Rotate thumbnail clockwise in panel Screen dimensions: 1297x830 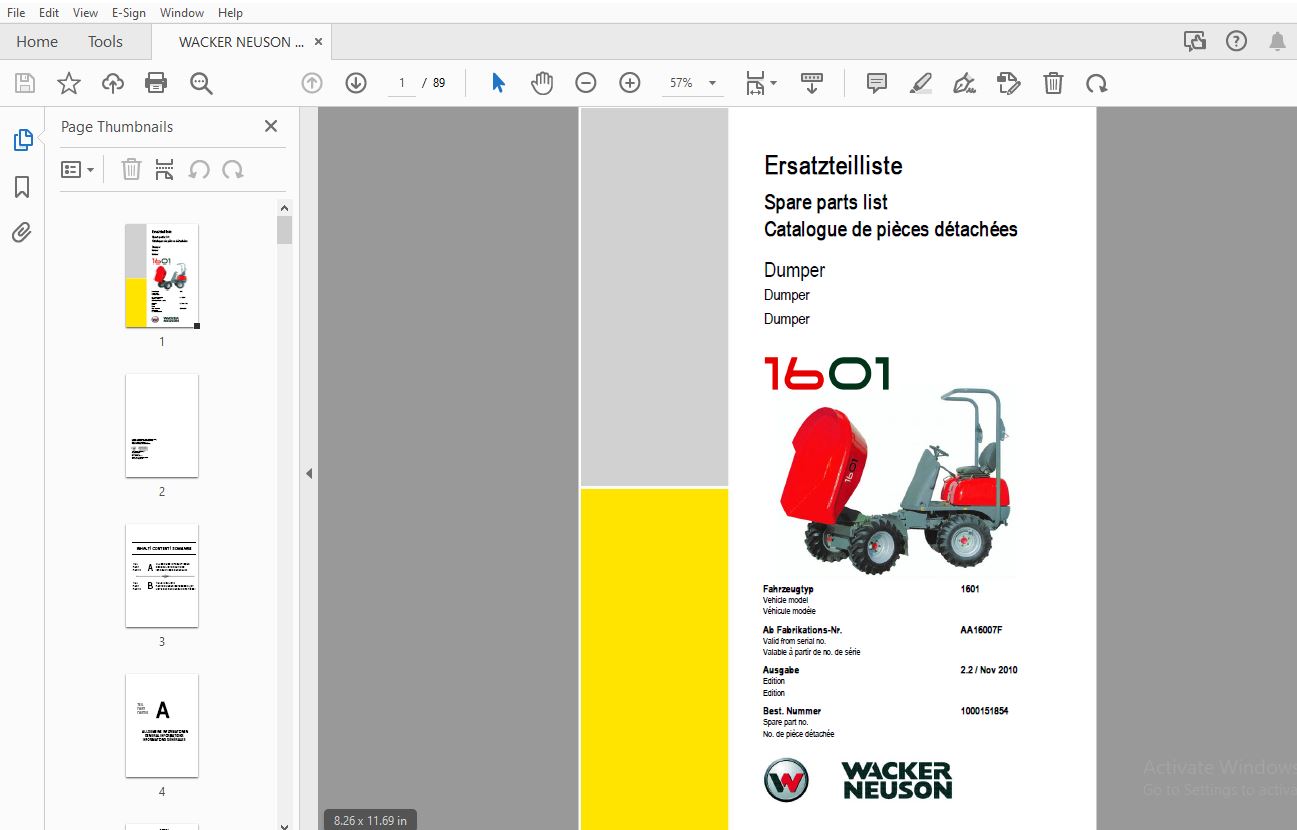click(233, 169)
